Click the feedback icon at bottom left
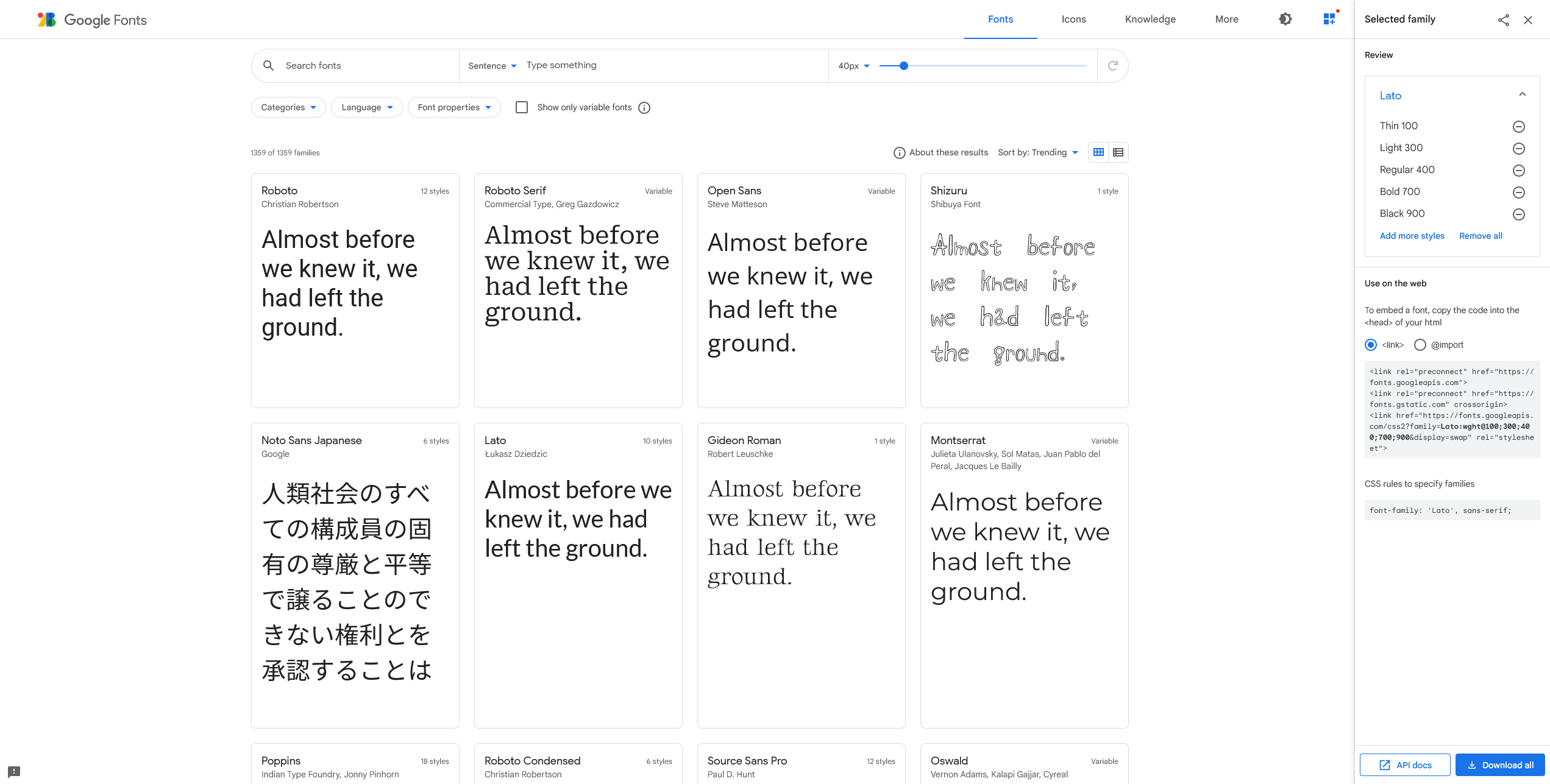This screenshot has width=1550, height=784. coord(14,771)
